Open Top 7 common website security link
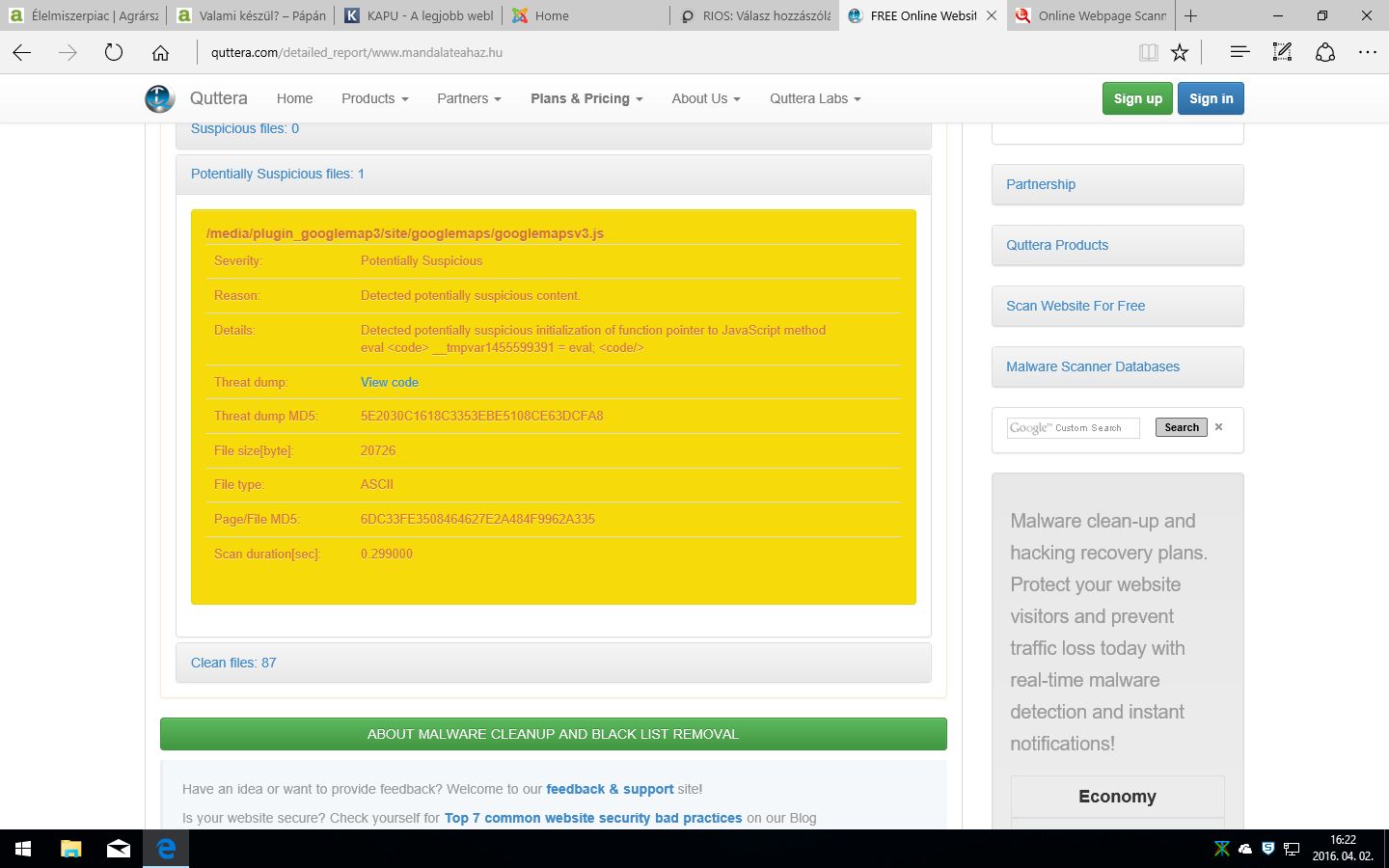The height and width of the screenshot is (868, 1389). point(593,818)
